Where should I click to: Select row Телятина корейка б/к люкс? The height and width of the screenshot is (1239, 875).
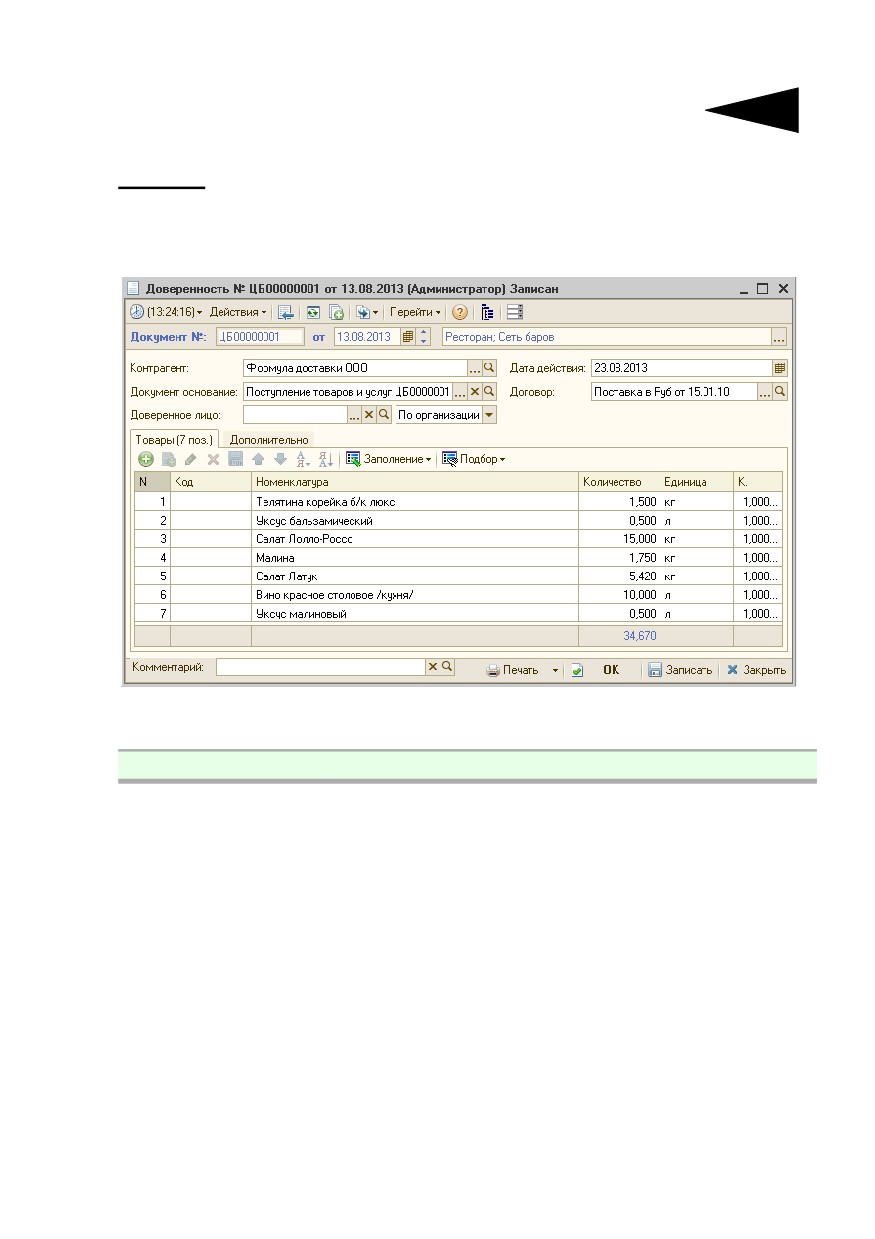(x=458, y=502)
